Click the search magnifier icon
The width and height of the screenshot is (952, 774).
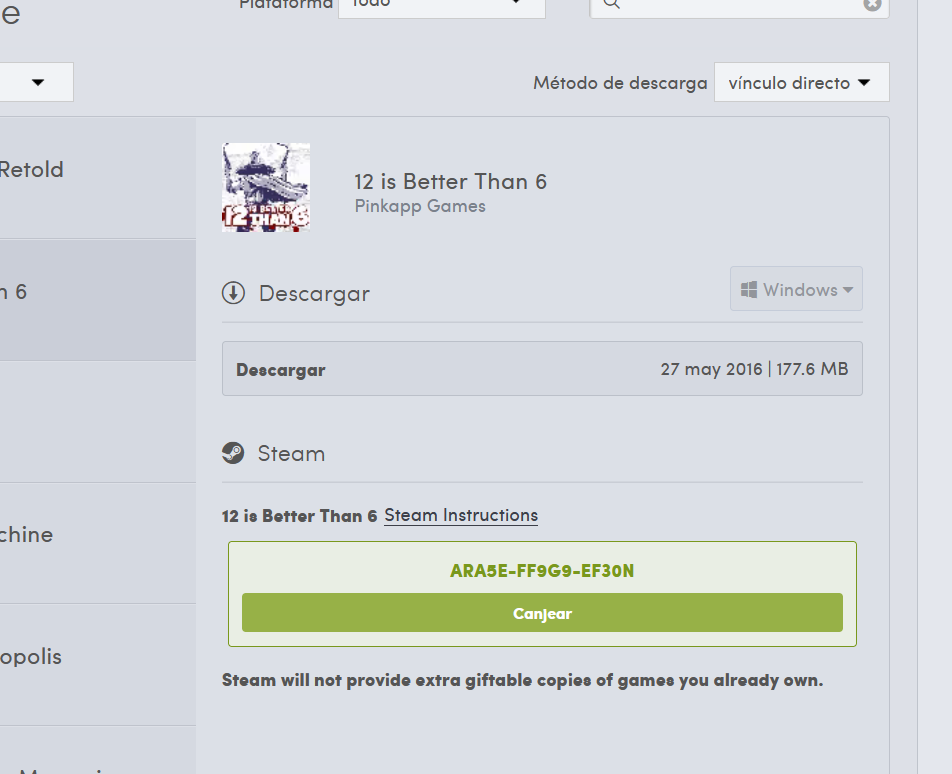pos(611,4)
